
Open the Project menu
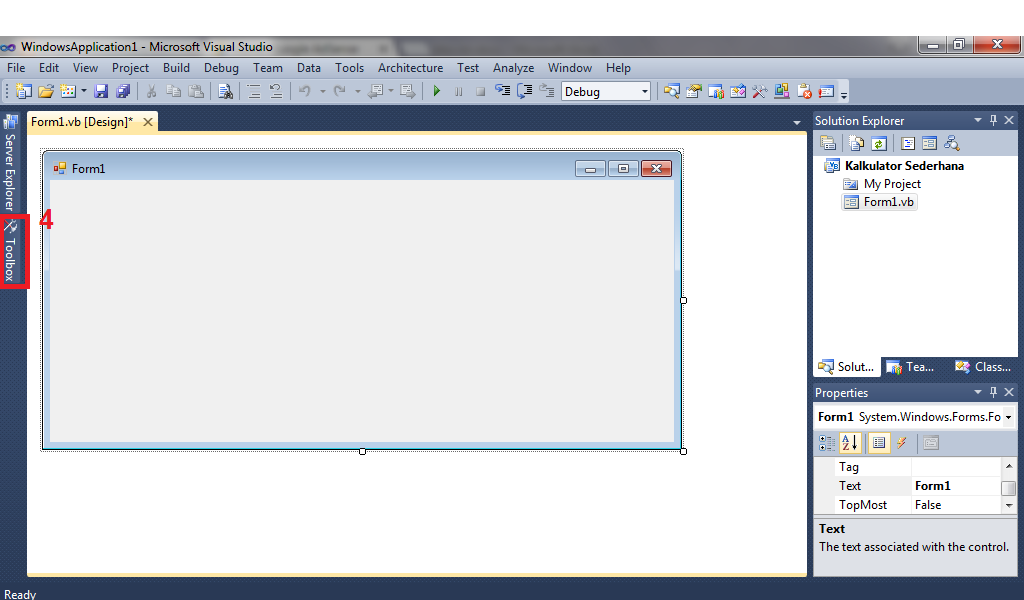(x=130, y=68)
